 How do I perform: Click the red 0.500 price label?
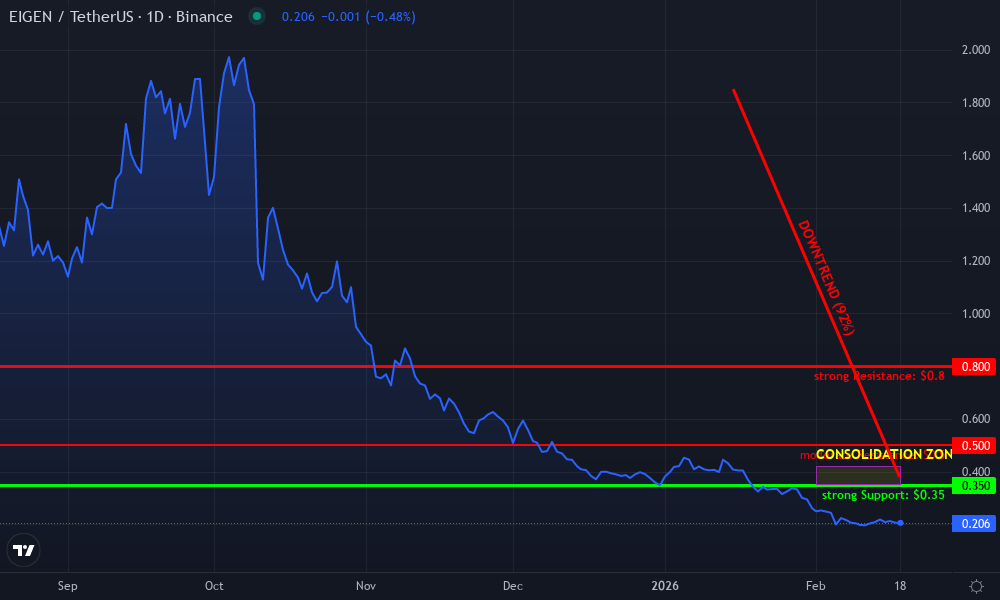point(973,446)
